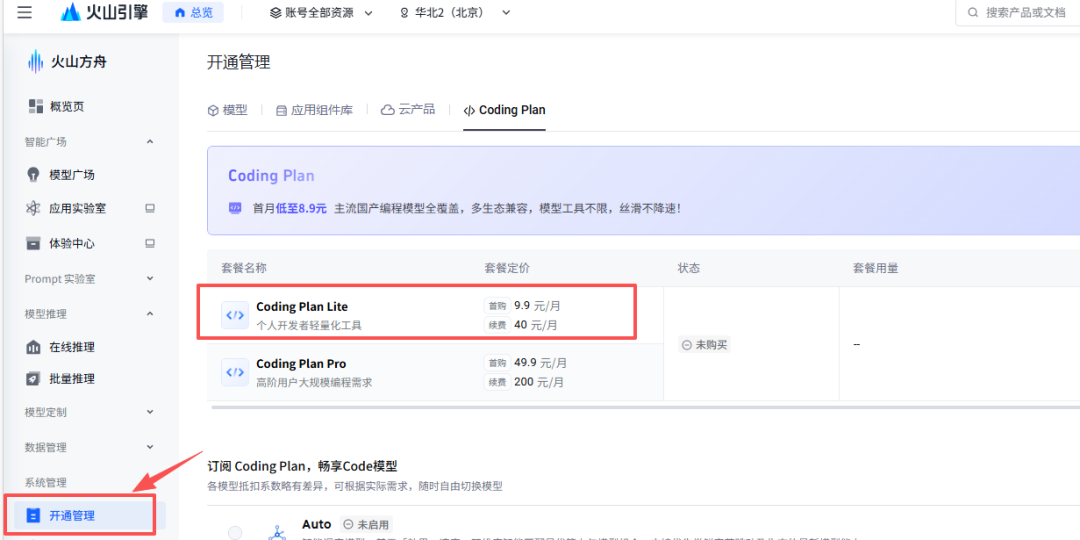Click the 批量推理 icon
The width and height of the screenshot is (1080, 540).
(33, 379)
